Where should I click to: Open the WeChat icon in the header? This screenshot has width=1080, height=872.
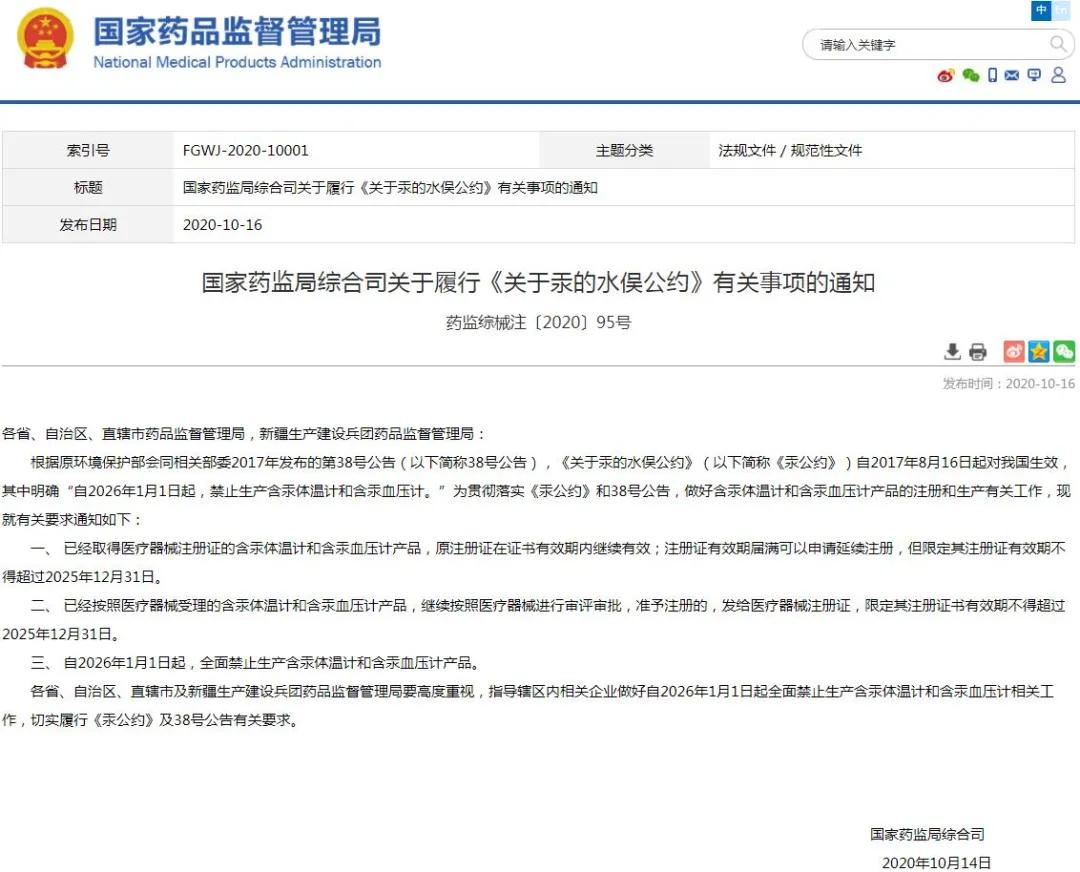tap(970, 75)
